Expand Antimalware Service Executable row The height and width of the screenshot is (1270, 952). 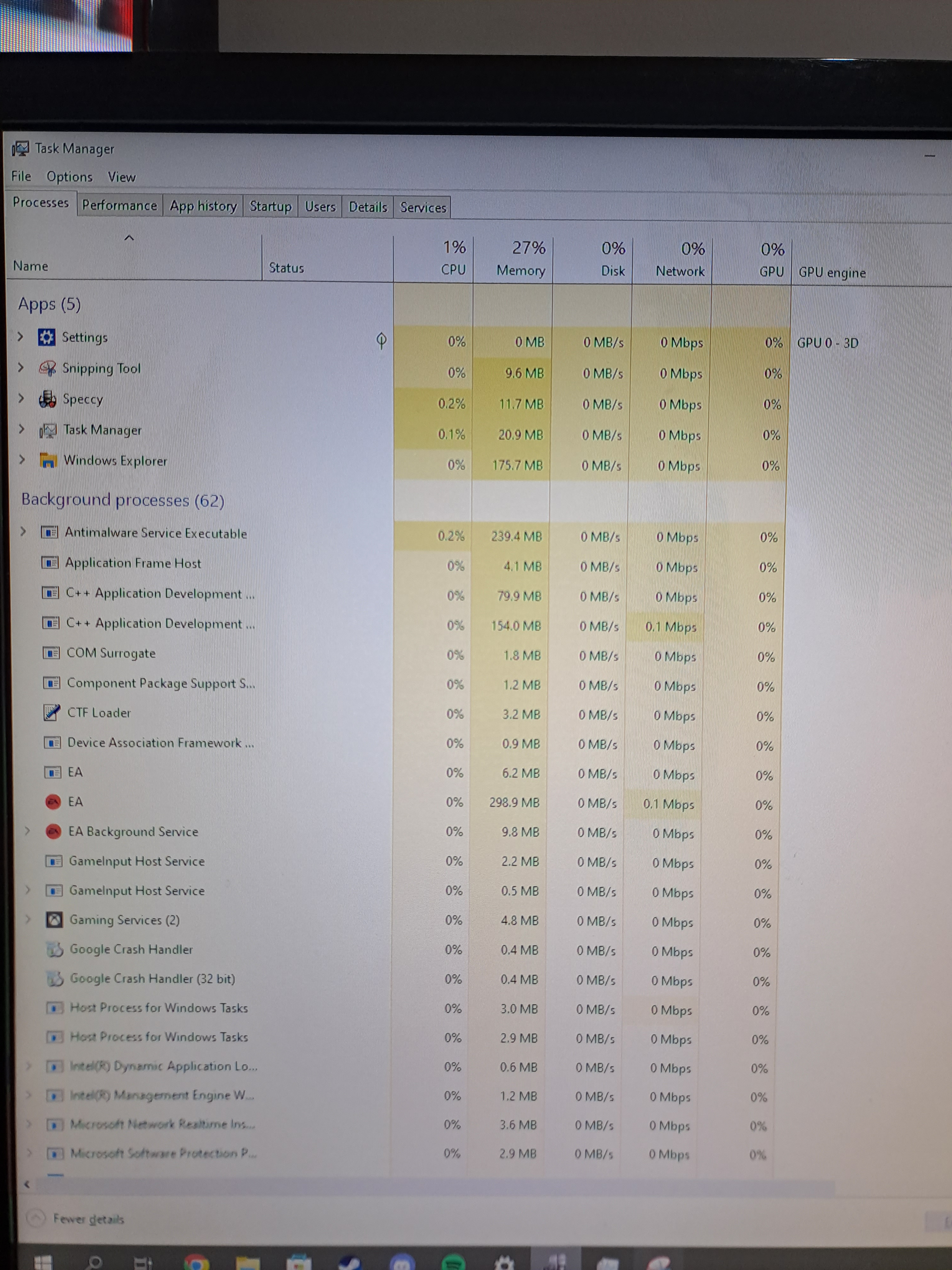click(23, 532)
